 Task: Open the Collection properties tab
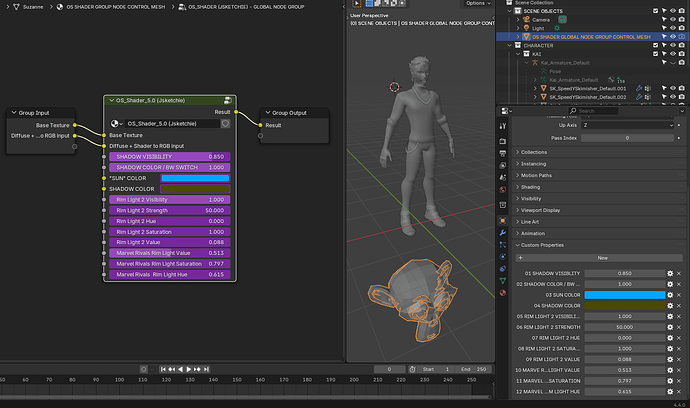pyautogui.click(x=503, y=205)
